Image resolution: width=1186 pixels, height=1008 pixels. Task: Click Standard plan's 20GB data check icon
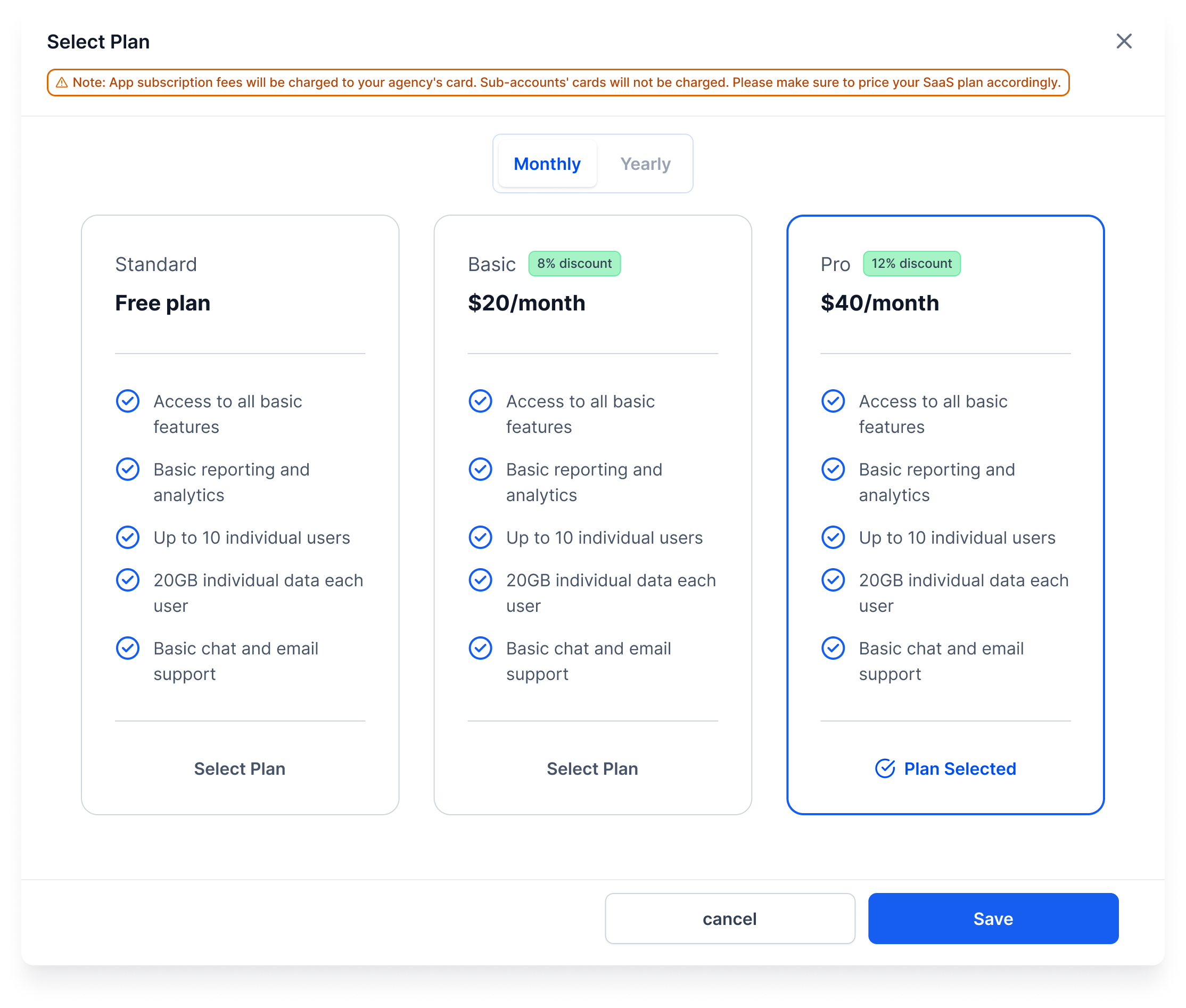(127, 580)
